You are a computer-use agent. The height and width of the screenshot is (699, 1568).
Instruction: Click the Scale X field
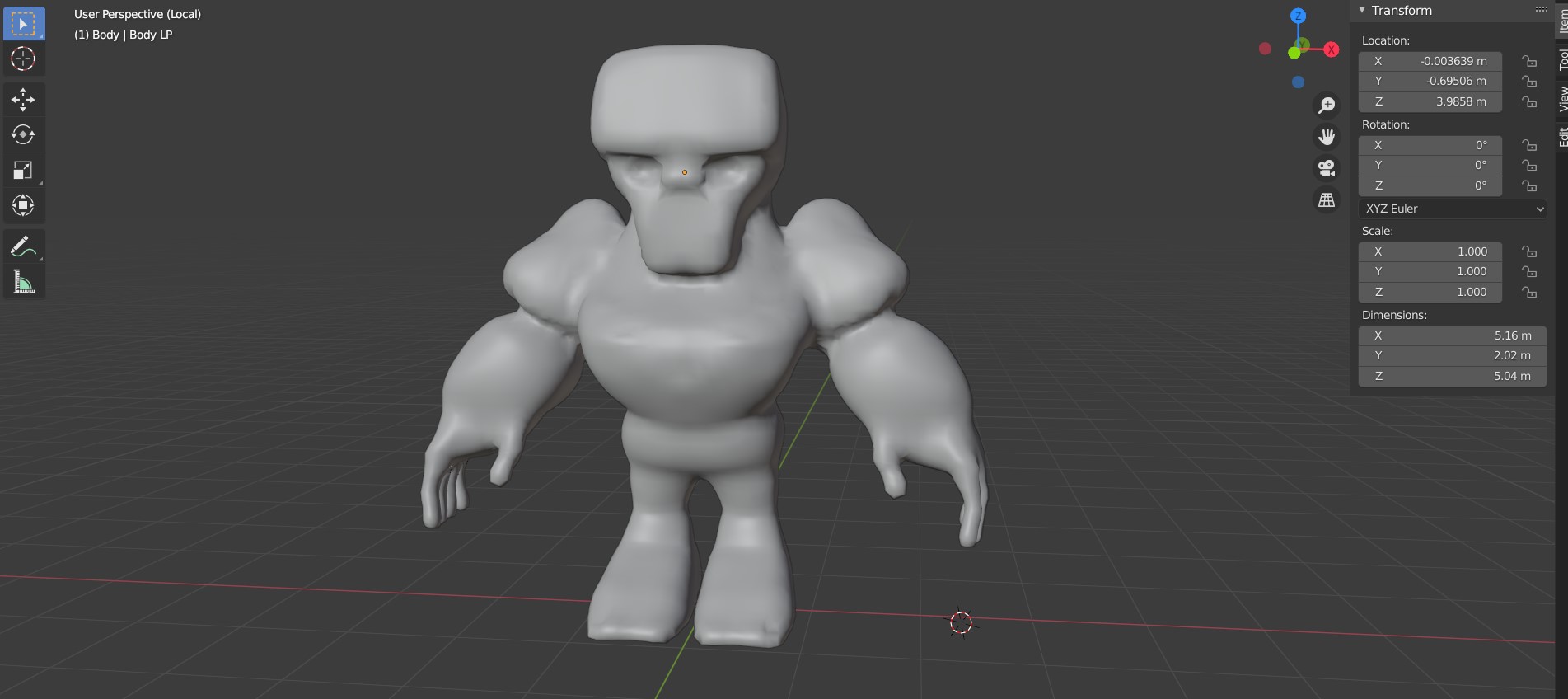point(1430,251)
